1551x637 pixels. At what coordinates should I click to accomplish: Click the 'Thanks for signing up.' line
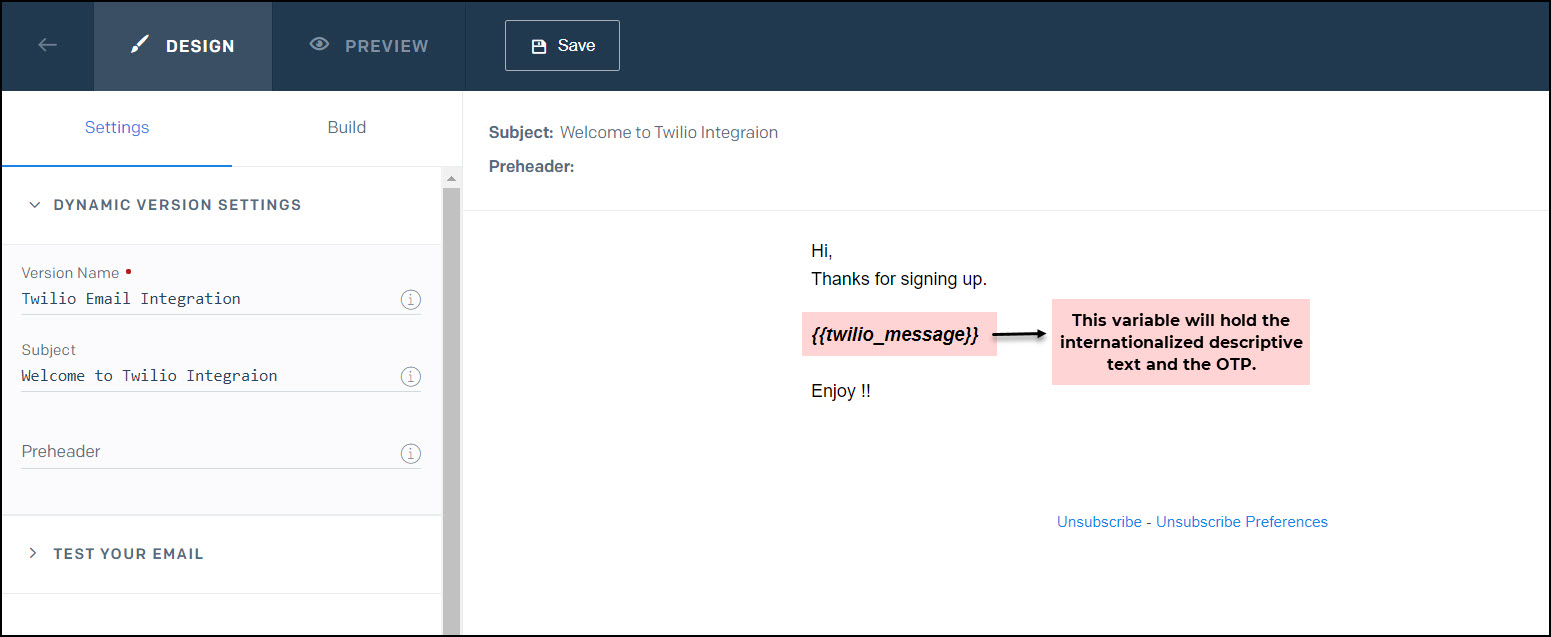(x=899, y=279)
